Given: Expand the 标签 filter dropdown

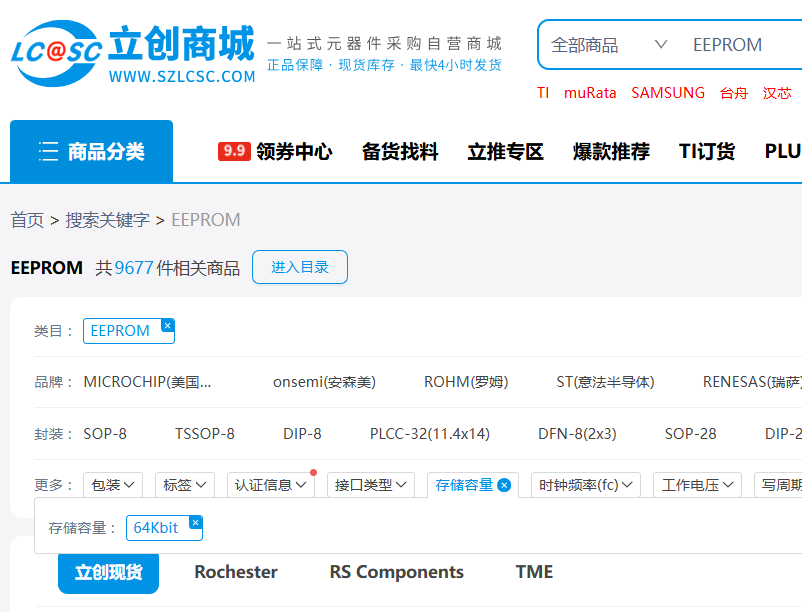Looking at the screenshot, I should coord(185,485).
